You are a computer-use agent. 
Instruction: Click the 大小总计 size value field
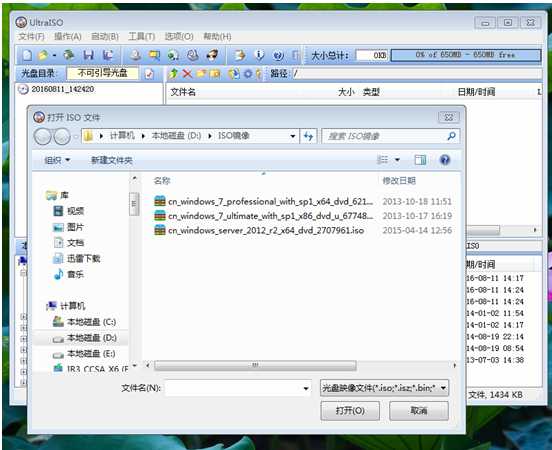point(372,56)
